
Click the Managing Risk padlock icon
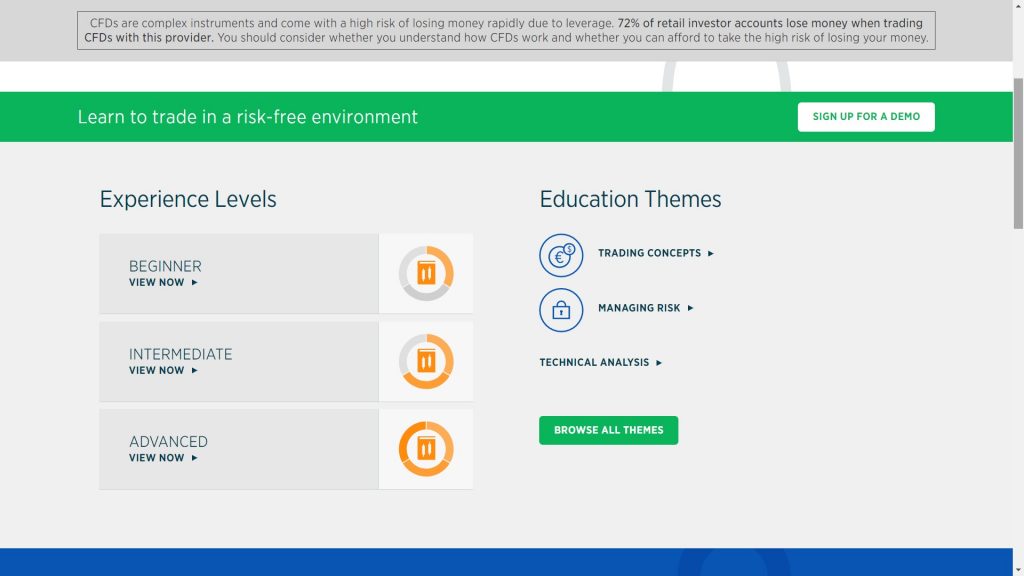click(561, 310)
